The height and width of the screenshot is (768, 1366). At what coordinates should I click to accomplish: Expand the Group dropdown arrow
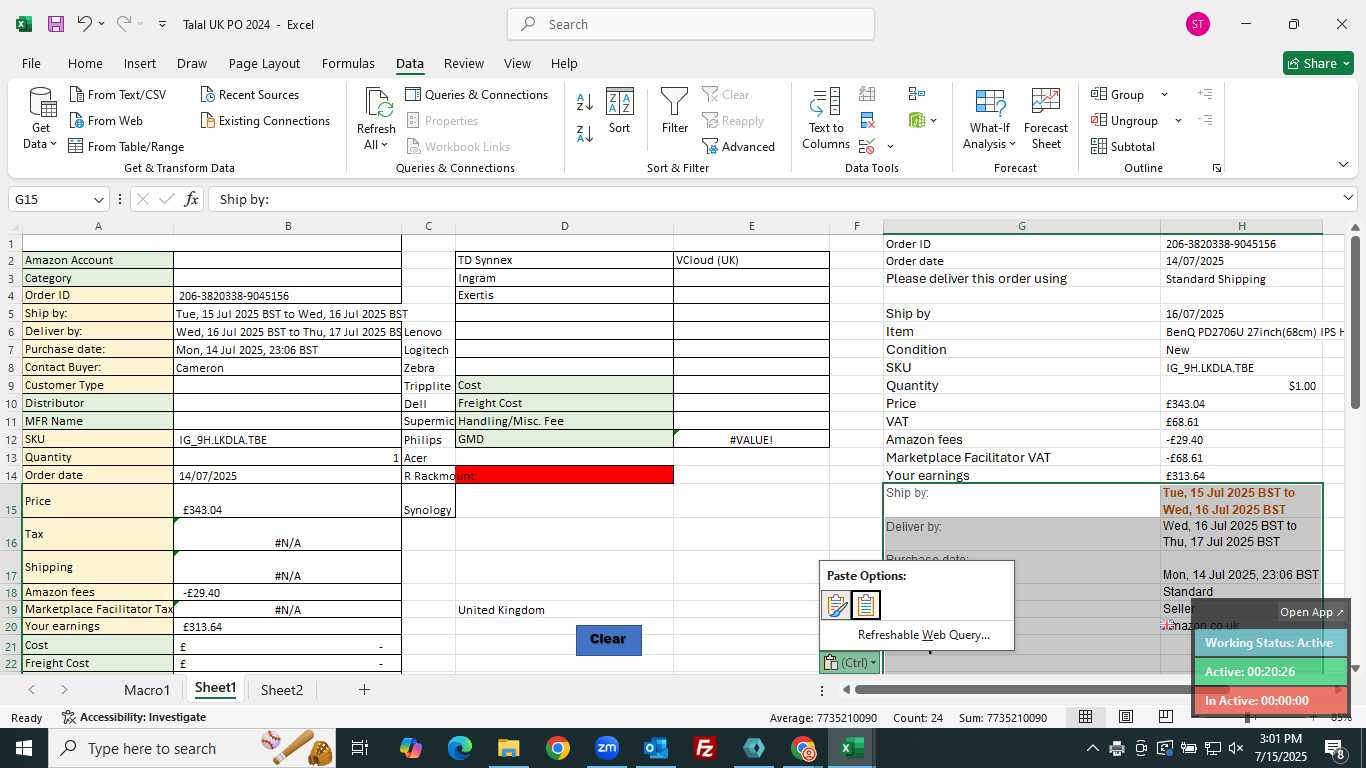[x=1164, y=95]
